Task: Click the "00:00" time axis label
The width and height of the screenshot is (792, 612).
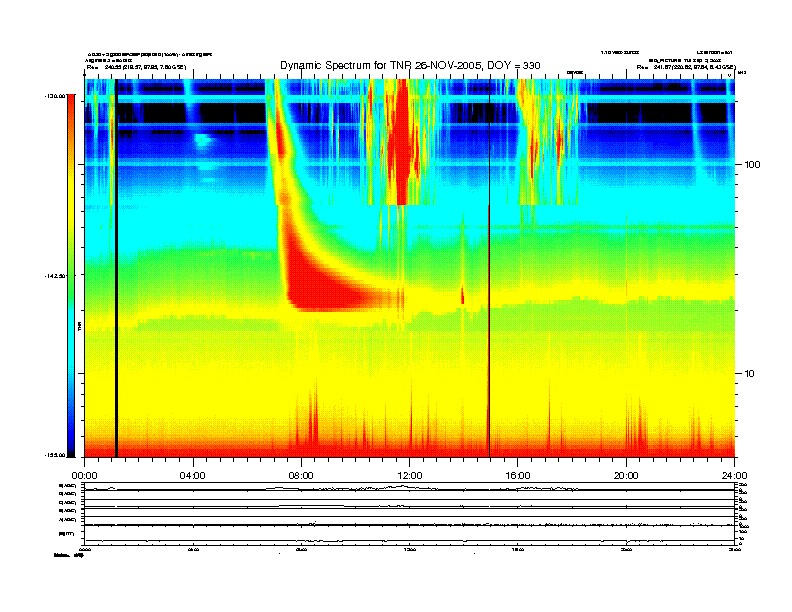Action: 84,476
